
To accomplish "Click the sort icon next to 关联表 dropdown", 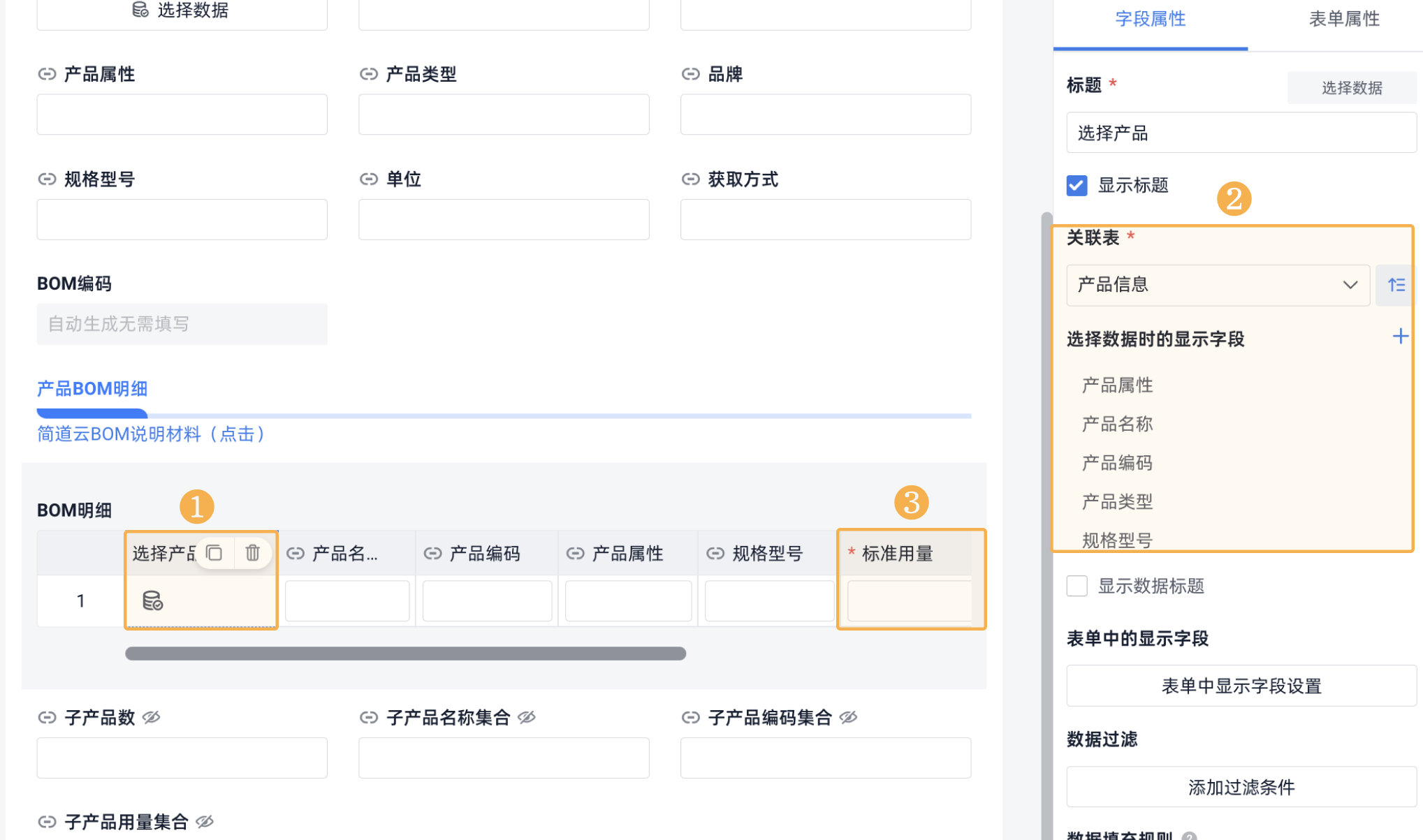I will (1396, 285).
